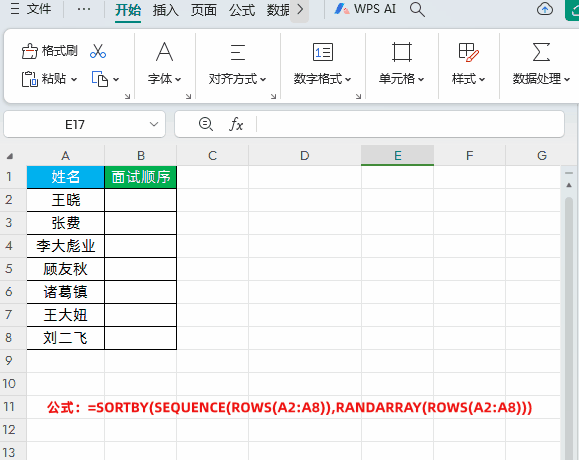Click the Name Box showing E17

[75, 124]
